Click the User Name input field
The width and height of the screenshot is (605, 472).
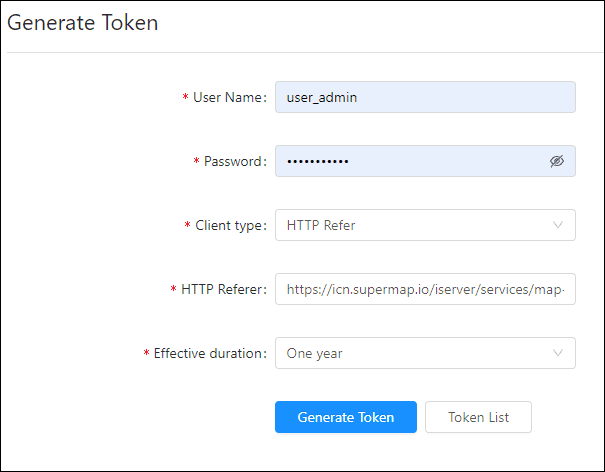pos(425,97)
